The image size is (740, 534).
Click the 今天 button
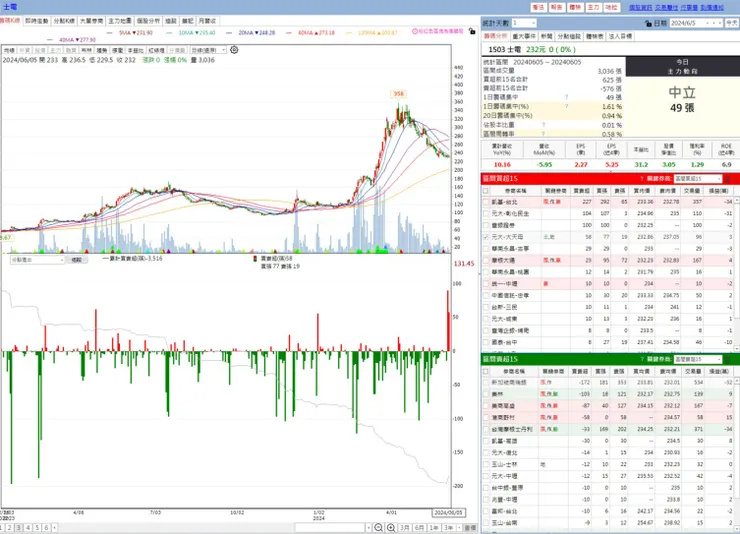731,23
